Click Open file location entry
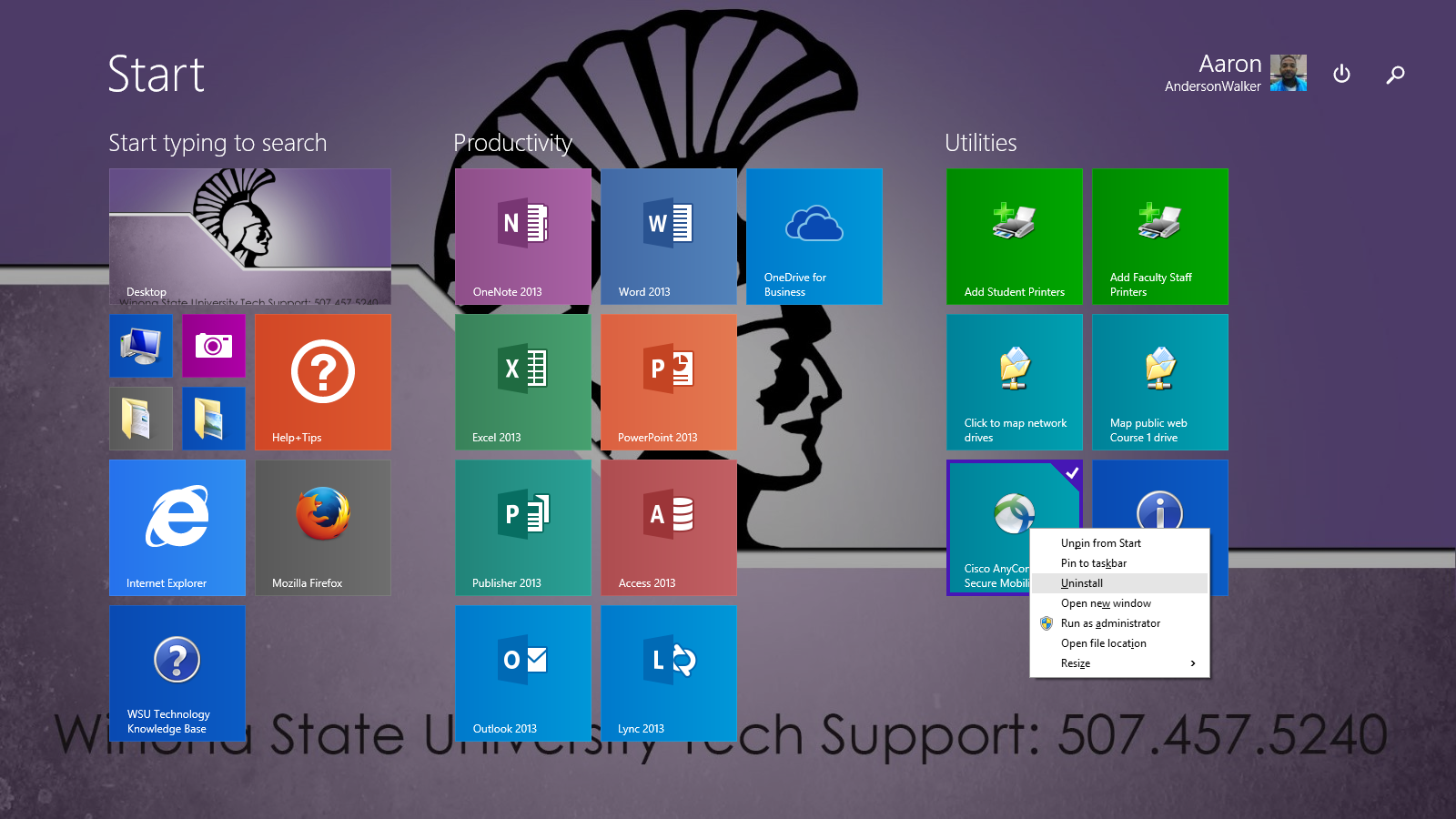 1103,643
